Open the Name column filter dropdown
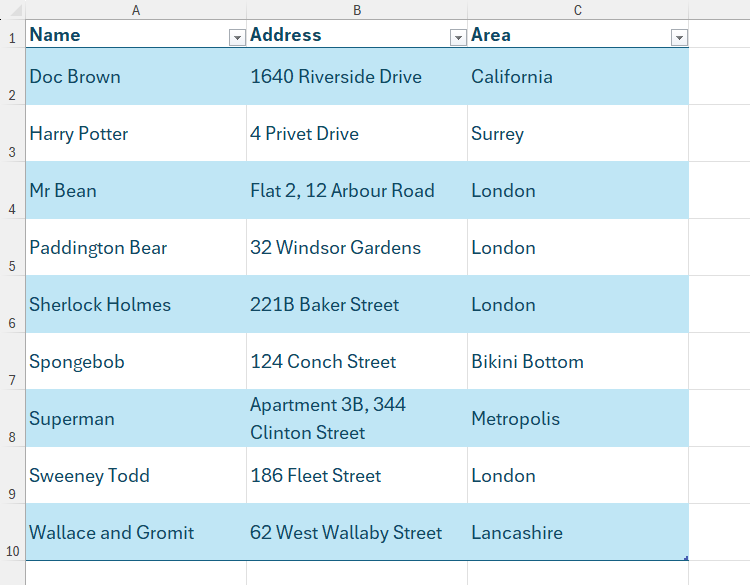This screenshot has width=750, height=585. pyautogui.click(x=237, y=37)
